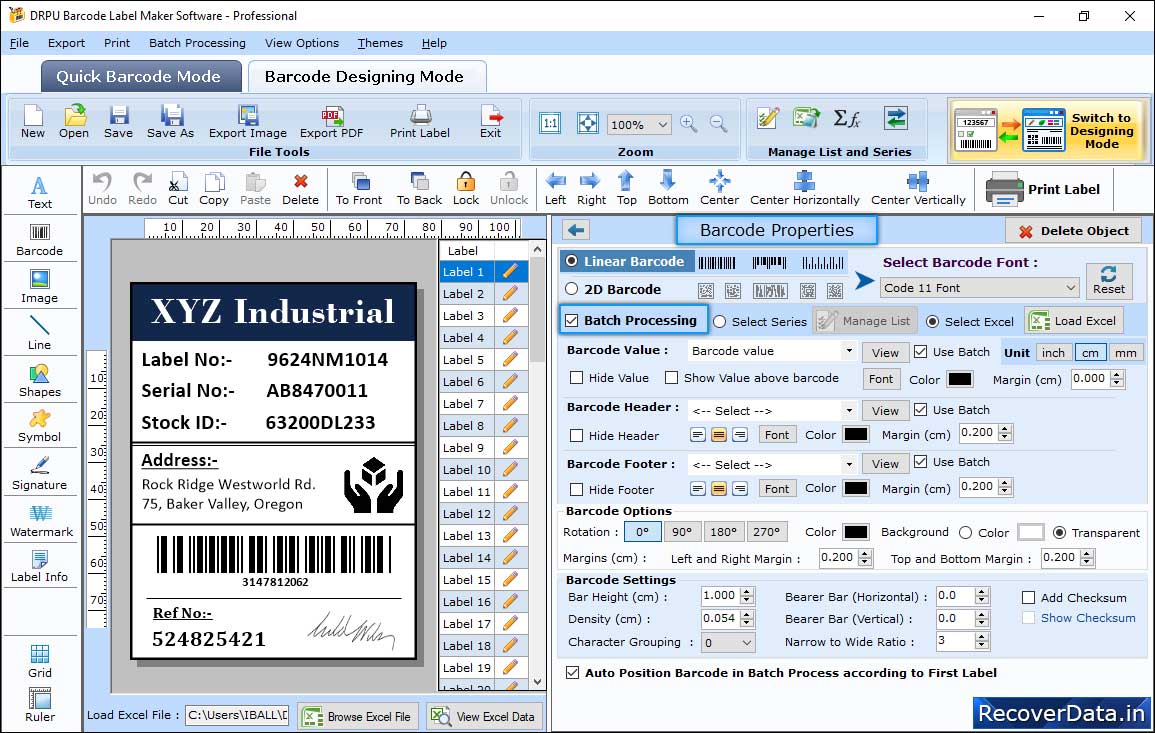This screenshot has width=1155, height=733.
Task: Expand the Barcode Header select dropdown
Action: 849,410
